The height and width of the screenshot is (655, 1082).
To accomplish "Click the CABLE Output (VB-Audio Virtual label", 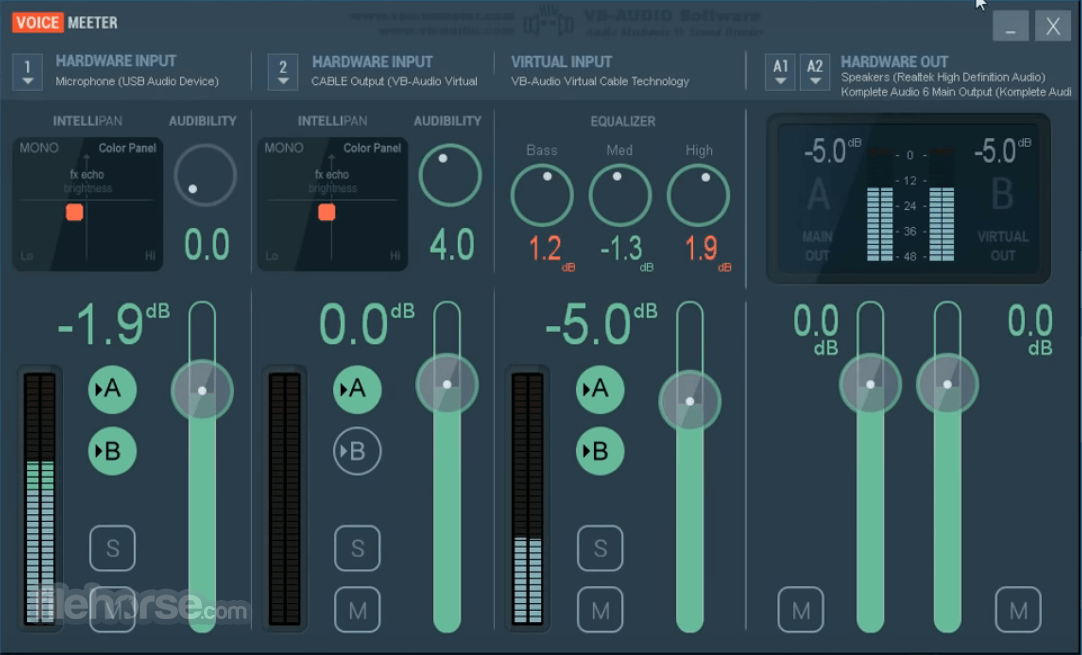I will (394, 81).
